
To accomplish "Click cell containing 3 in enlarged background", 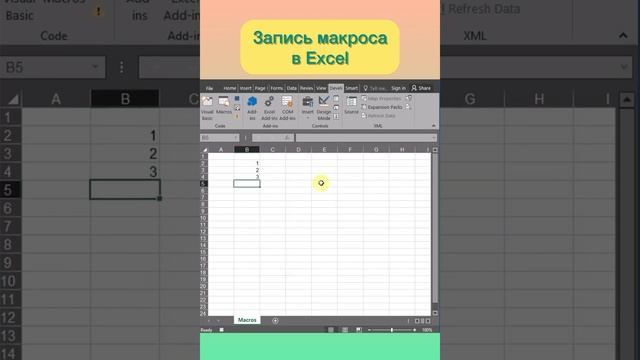I will tap(125, 171).
